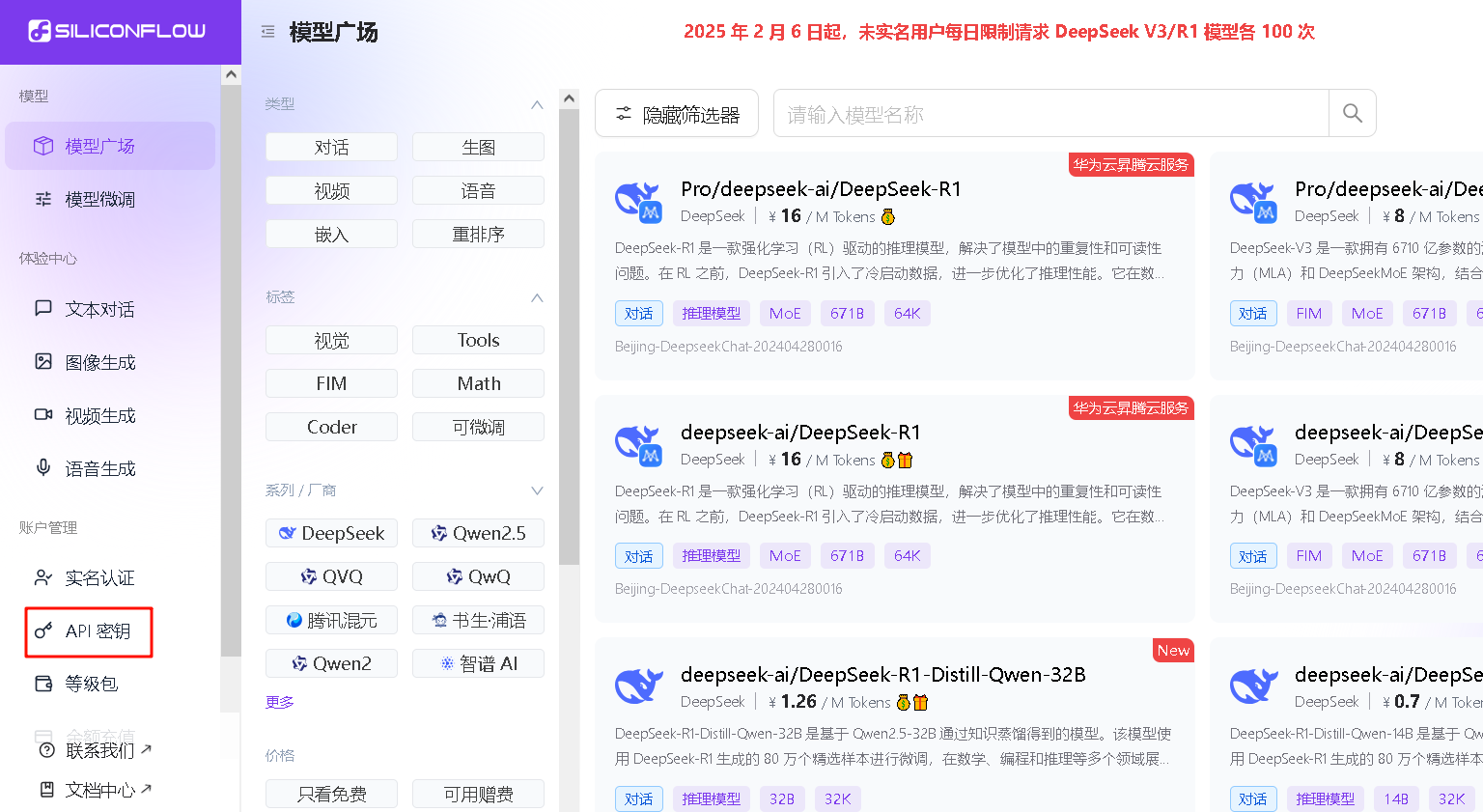
Task: Collapse the 类型 filter section
Action: (x=537, y=104)
